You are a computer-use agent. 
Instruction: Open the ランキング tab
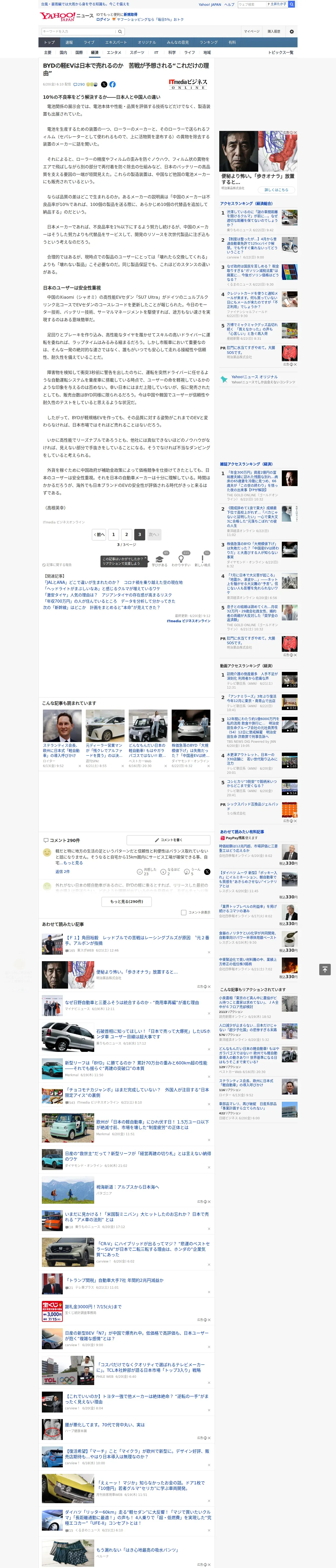pyautogui.click(x=209, y=43)
